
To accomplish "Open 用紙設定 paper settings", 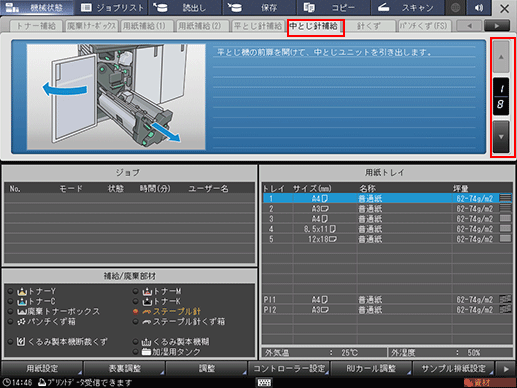I will [x=42, y=369].
